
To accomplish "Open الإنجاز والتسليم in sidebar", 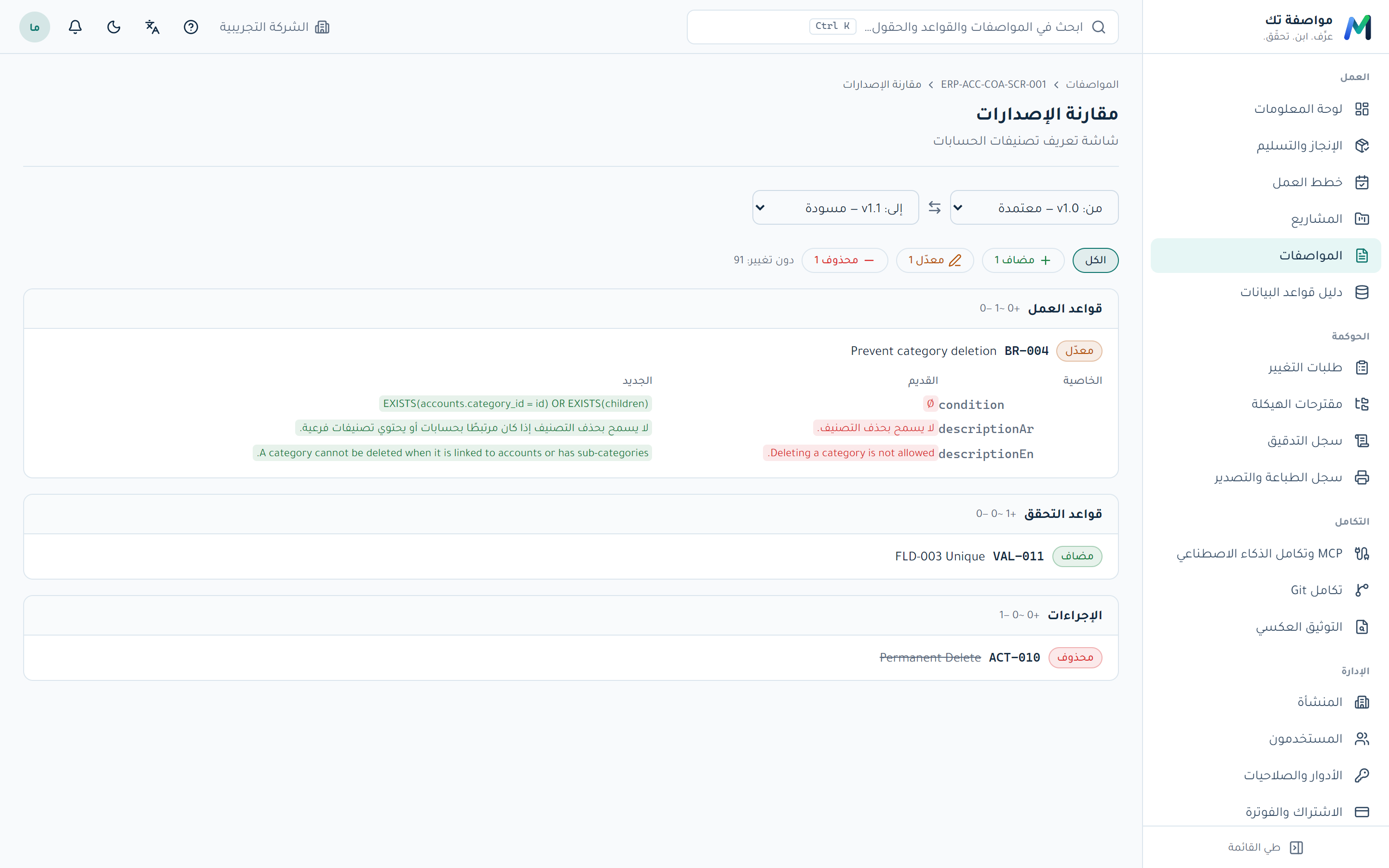I will (1266, 145).
